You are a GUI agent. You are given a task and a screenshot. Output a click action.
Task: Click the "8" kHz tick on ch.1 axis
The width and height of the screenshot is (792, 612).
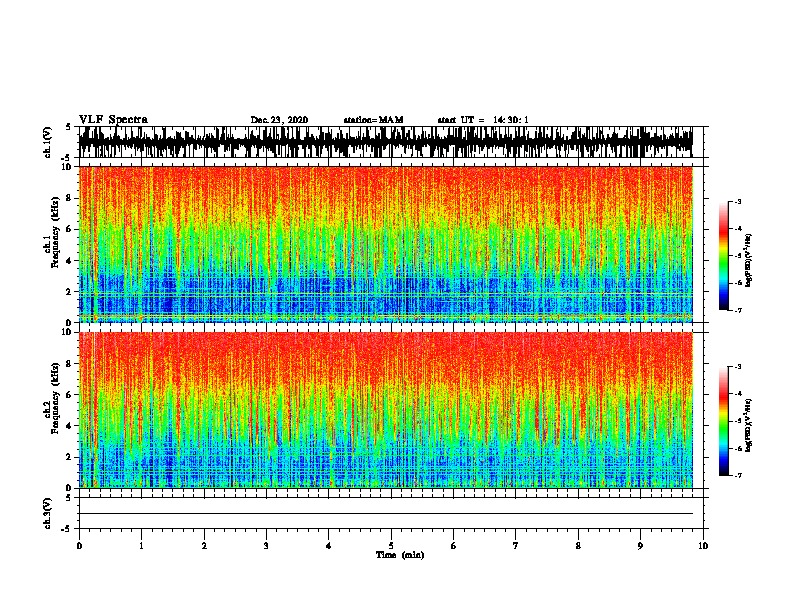point(70,198)
